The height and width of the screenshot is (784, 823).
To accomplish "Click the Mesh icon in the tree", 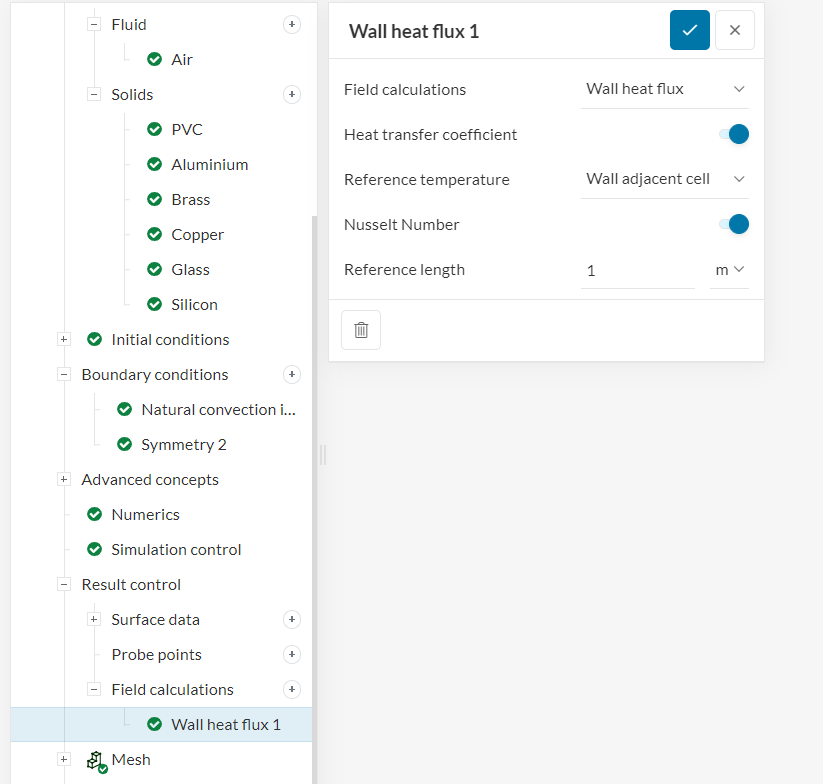I will tap(97, 761).
